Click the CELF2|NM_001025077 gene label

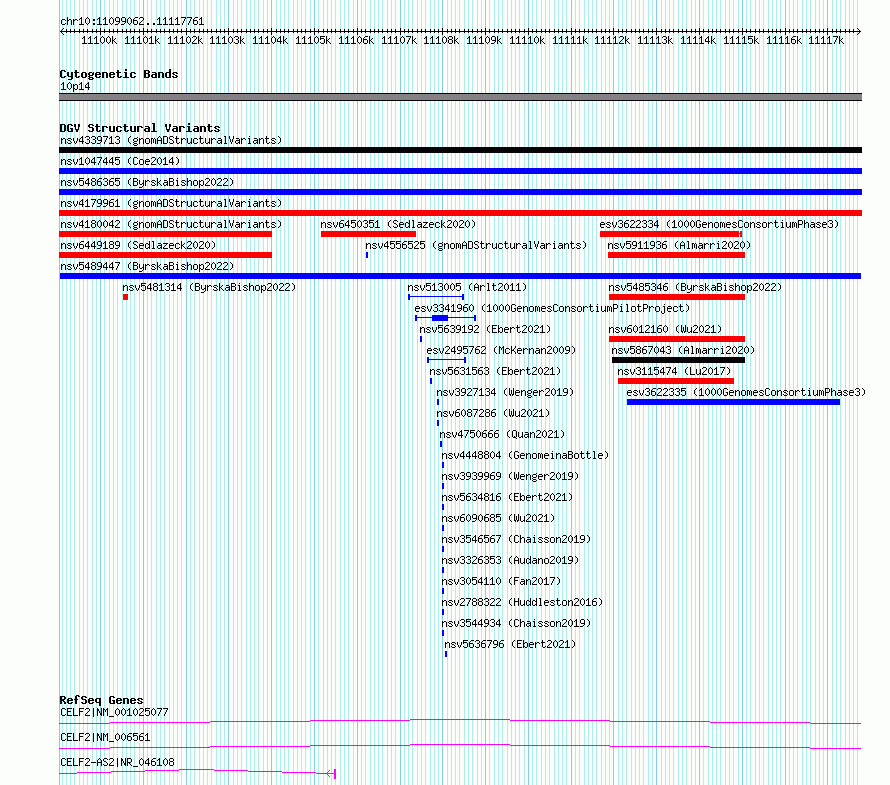114,712
